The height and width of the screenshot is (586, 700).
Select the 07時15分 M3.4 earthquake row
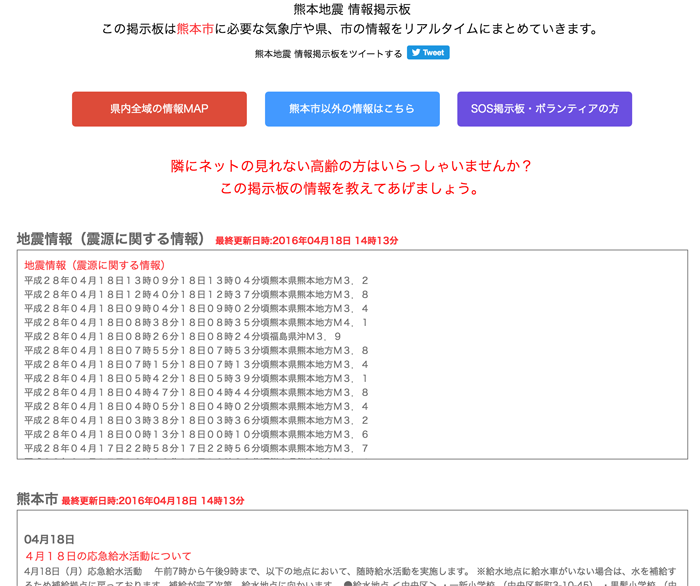pos(196,365)
